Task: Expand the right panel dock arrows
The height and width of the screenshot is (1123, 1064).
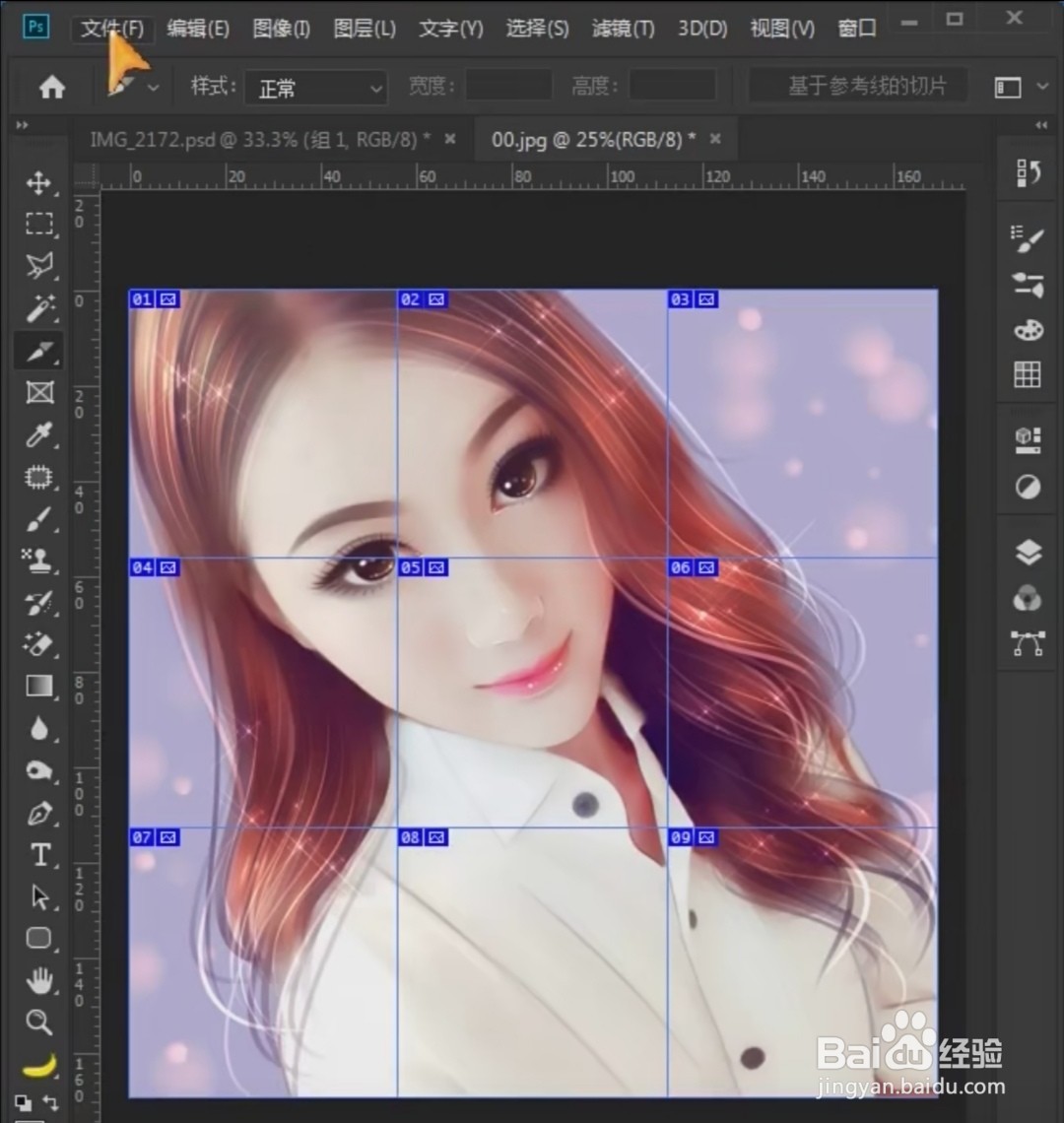Action: 1041,125
